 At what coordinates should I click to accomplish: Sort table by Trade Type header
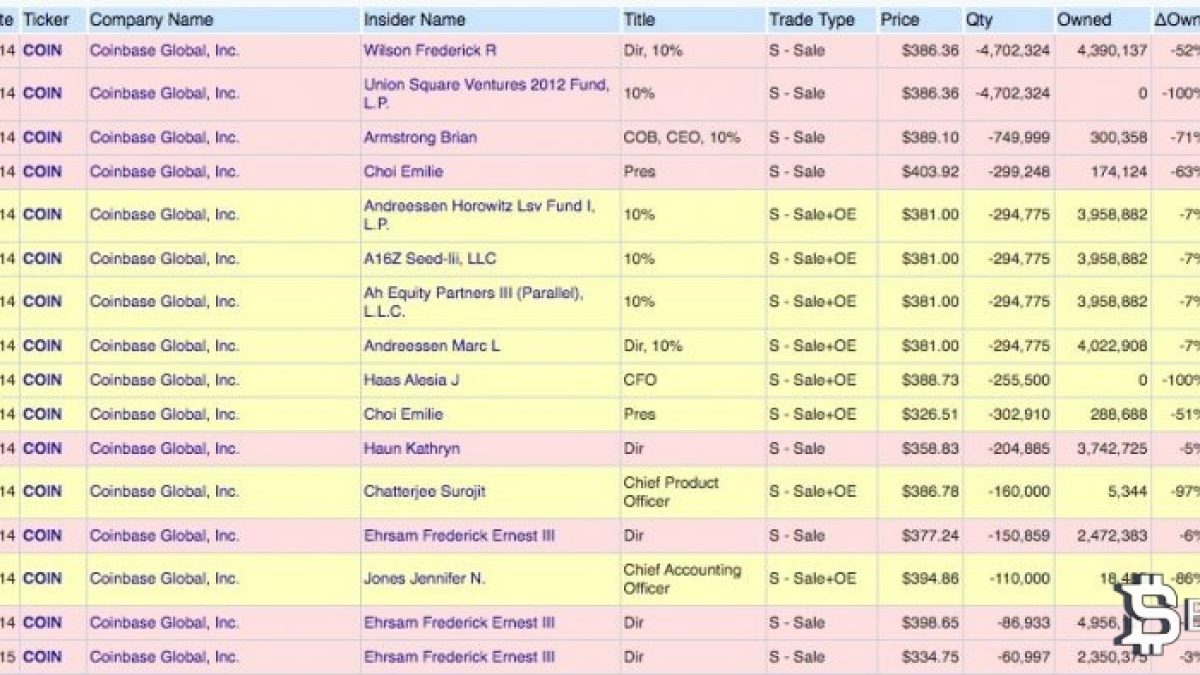point(812,20)
